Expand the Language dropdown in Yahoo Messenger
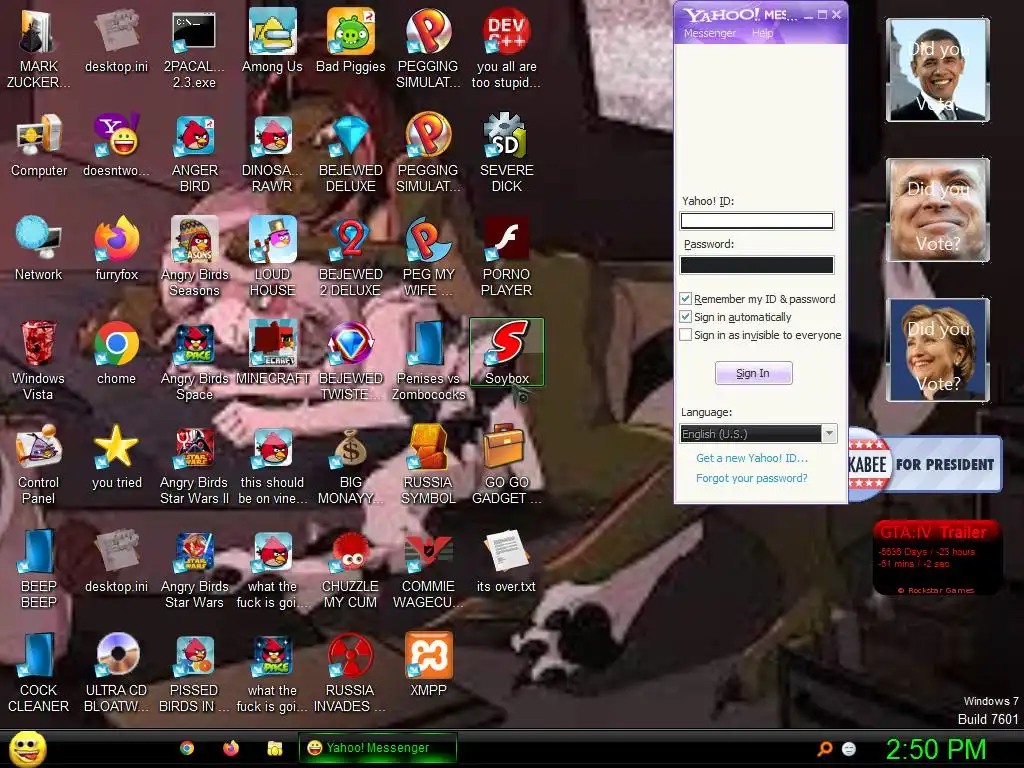Viewport: 1024px width, 768px height. (x=829, y=434)
